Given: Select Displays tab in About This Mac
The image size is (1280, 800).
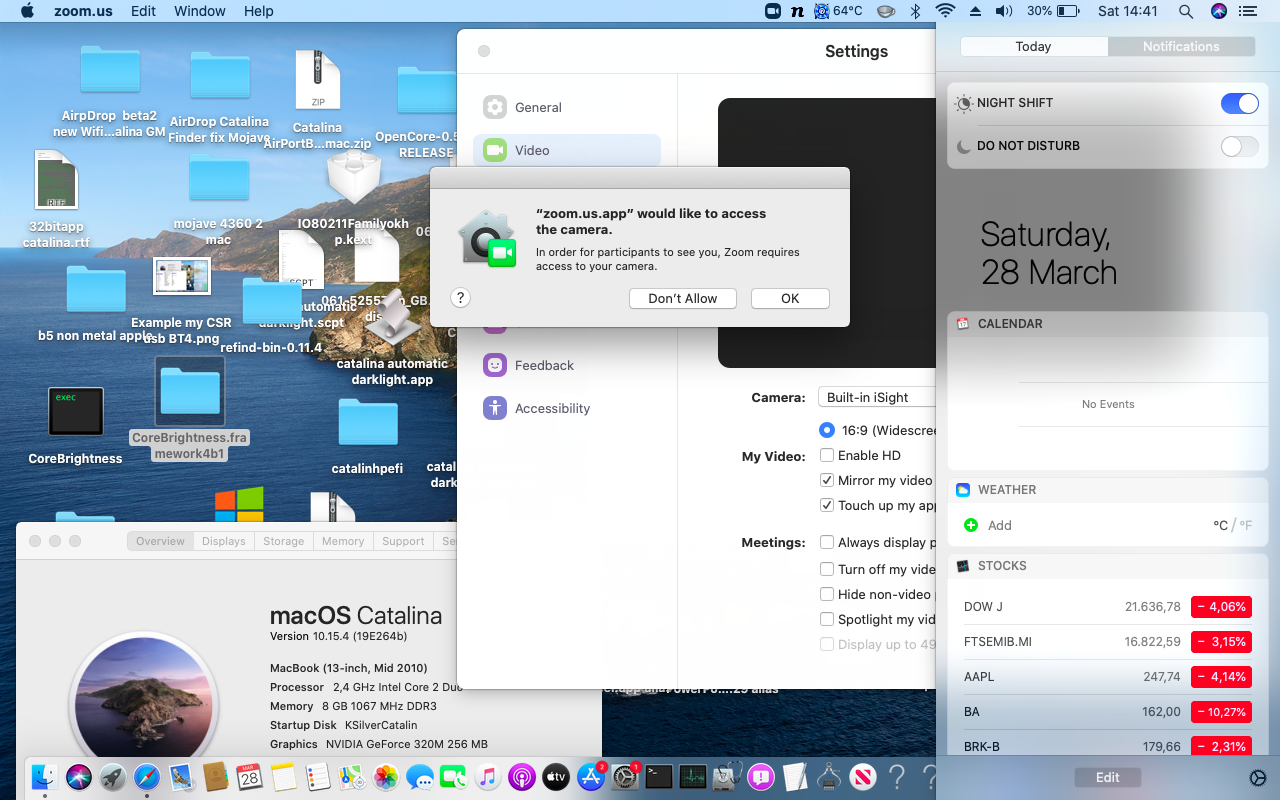Looking at the screenshot, I should [x=223, y=541].
